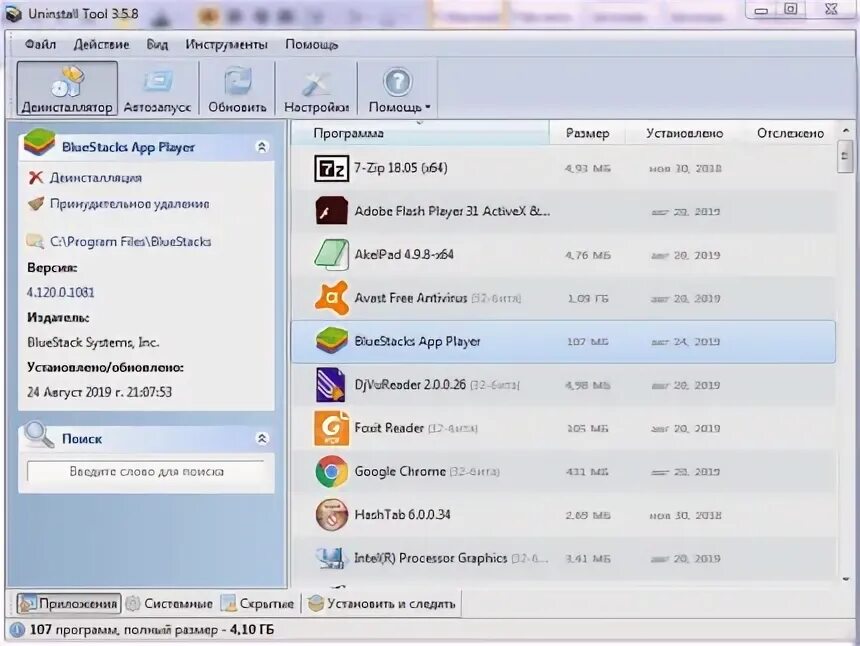Select the row Adobe Flash Player 31 ActiveX
The height and width of the screenshot is (646, 860).
(563, 211)
